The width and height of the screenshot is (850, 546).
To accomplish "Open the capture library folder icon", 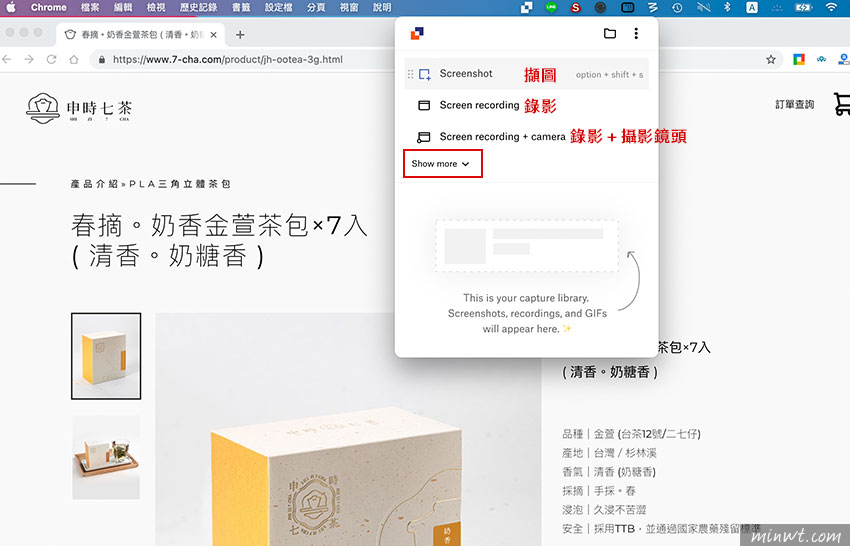I will pyautogui.click(x=610, y=34).
